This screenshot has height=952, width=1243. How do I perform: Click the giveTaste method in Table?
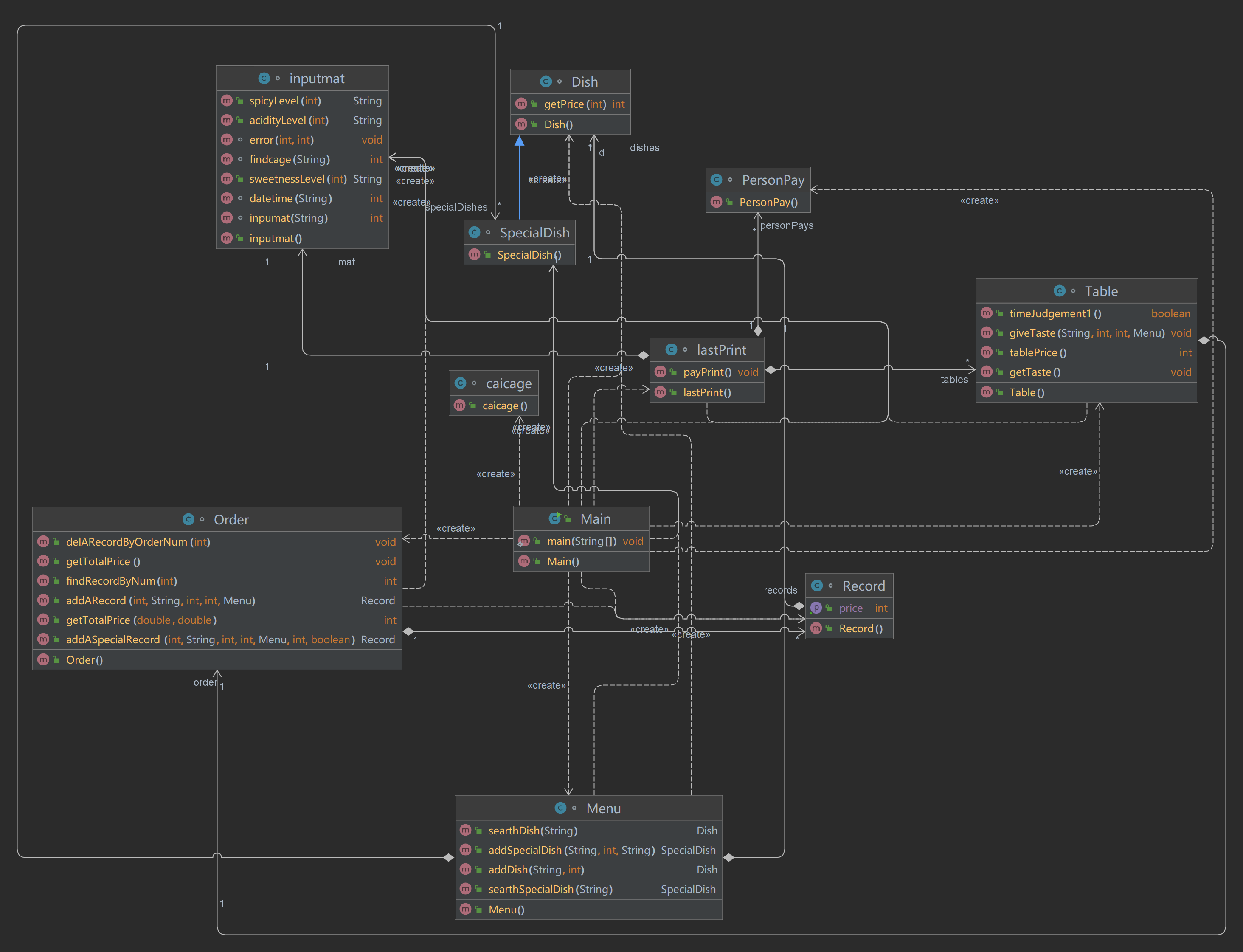click(x=1086, y=333)
